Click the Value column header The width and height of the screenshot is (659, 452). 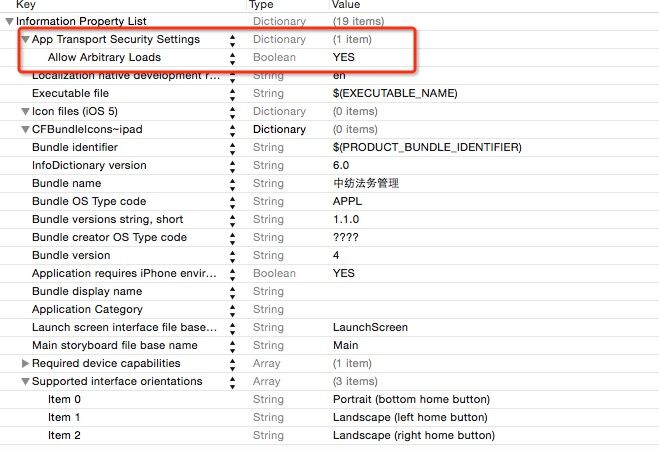click(x=346, y=5)
